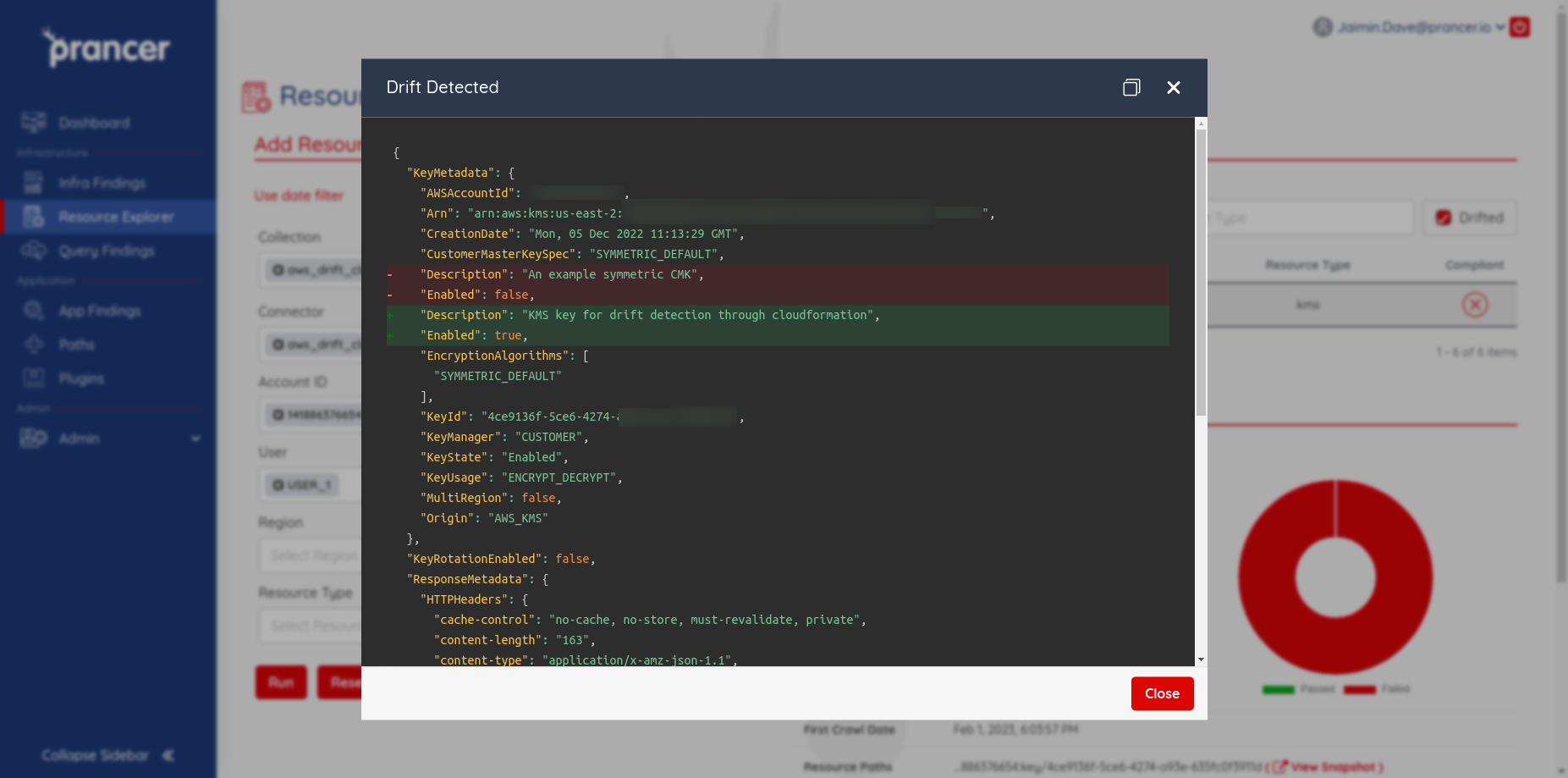Collapse the sidebar
Viewport: 1568px width, 778px height.
point(107,755)
